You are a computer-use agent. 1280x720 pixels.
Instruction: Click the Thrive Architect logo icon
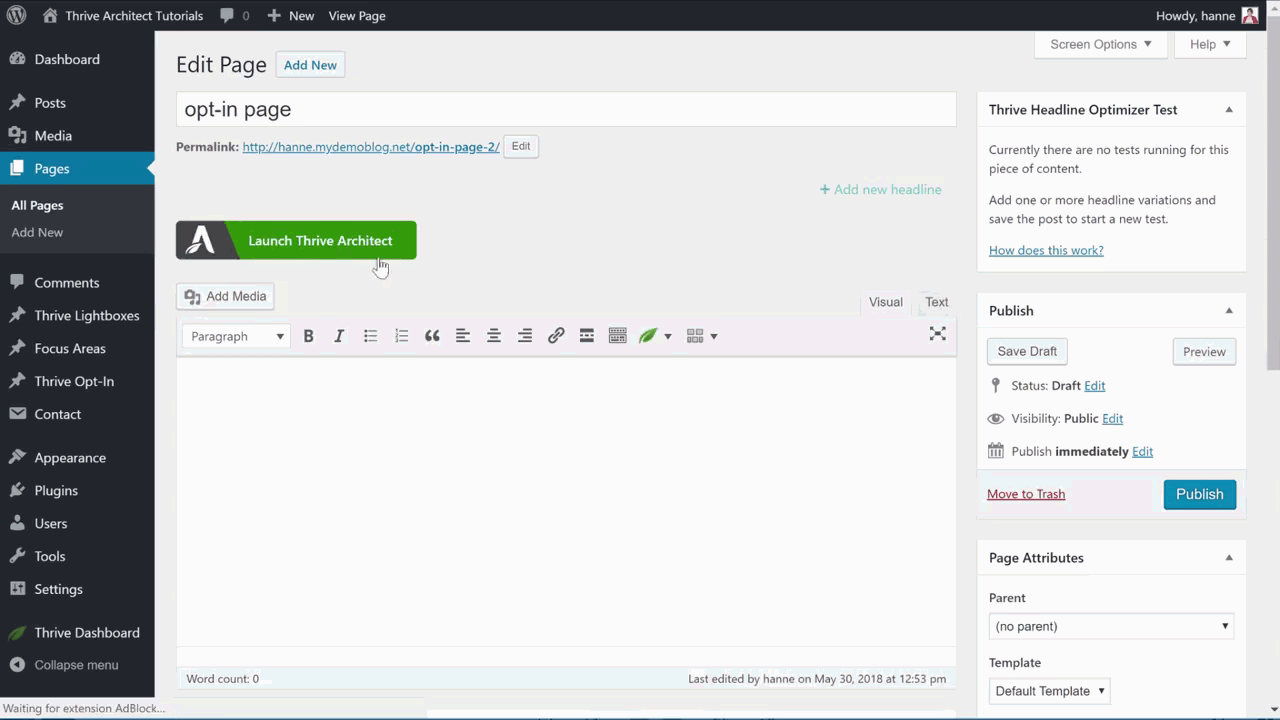[x=201, y=240]
